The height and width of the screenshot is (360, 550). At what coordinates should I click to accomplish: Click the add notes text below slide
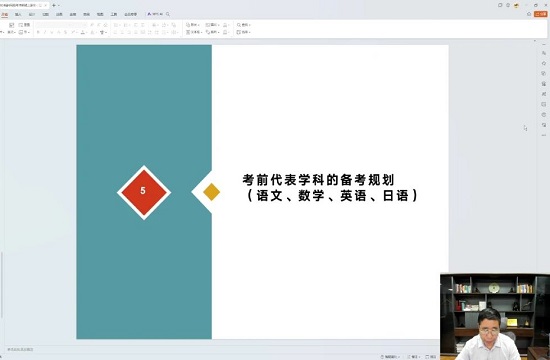point(20,349)
